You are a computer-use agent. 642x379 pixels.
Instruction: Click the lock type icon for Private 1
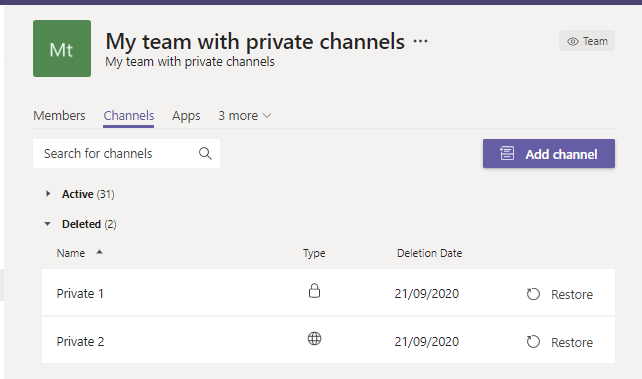point(314,291)
